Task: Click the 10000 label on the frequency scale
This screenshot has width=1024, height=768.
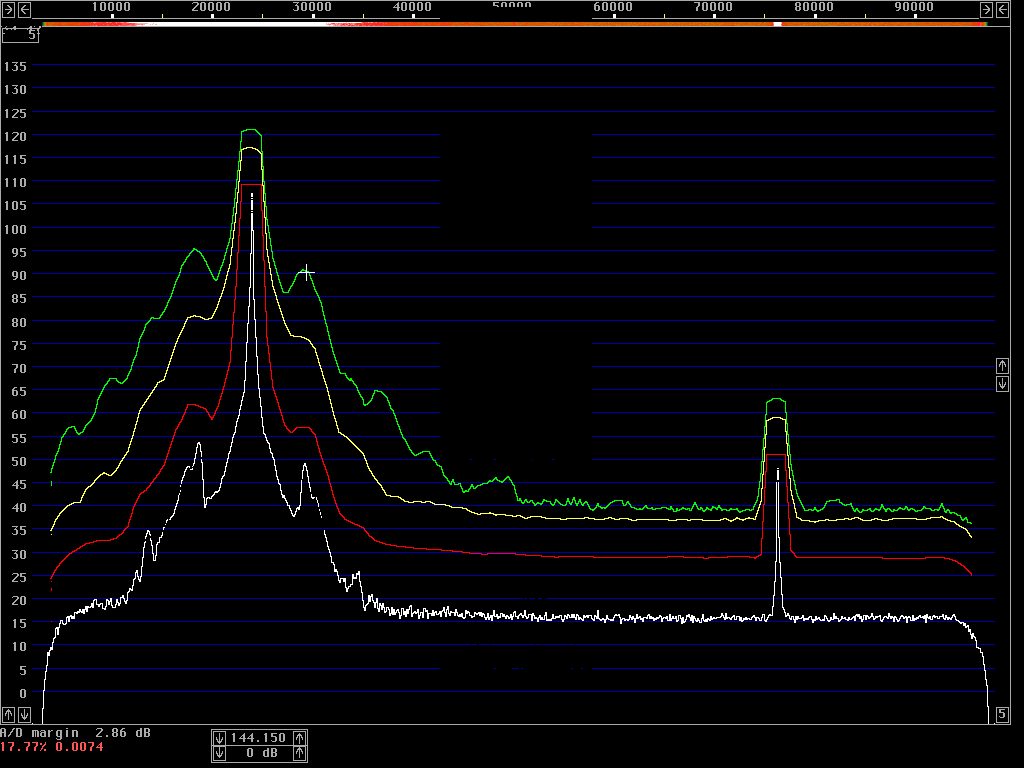Action: (110, 7)
